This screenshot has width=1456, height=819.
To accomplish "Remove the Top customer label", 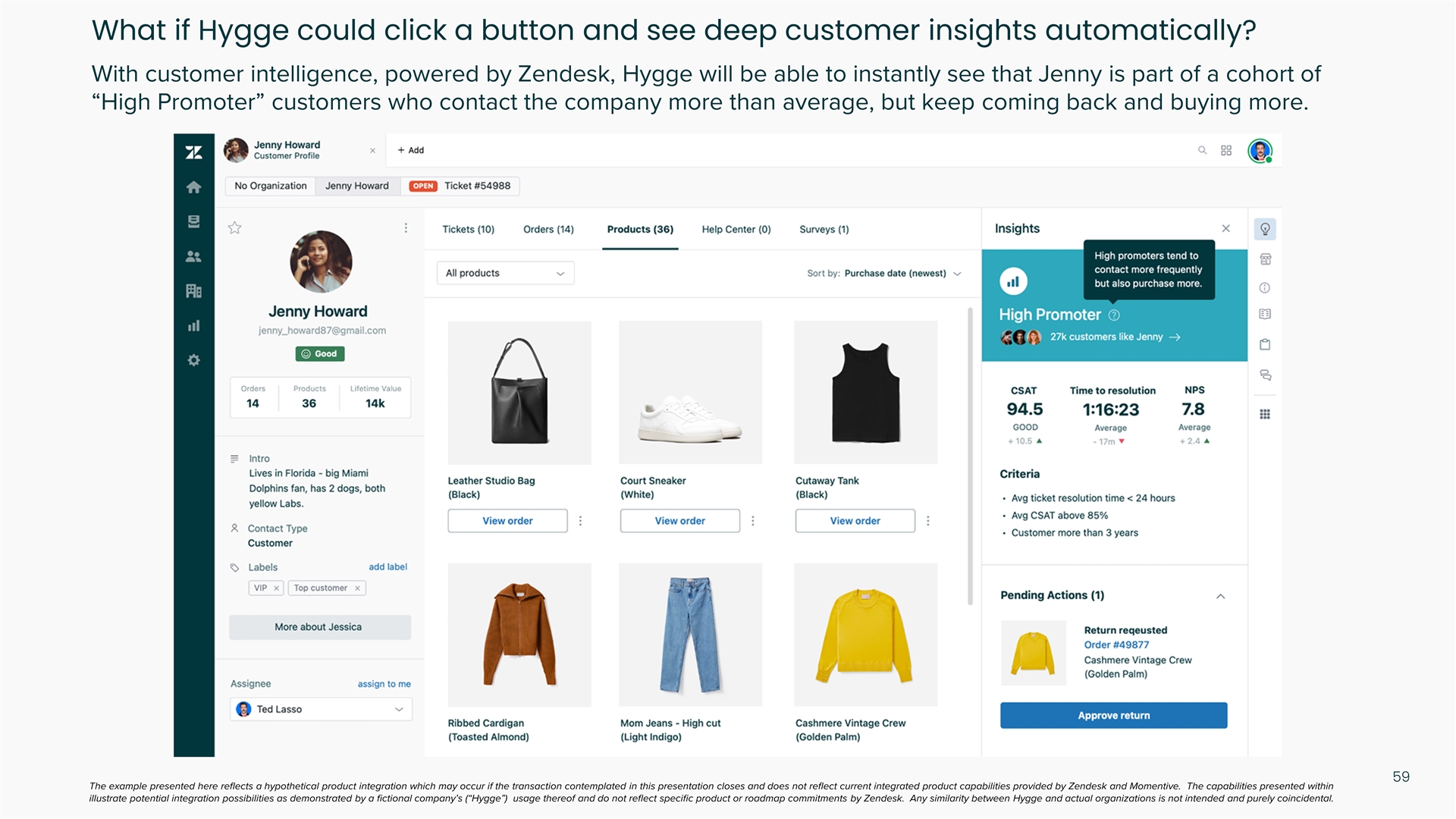I will [357, 588].
